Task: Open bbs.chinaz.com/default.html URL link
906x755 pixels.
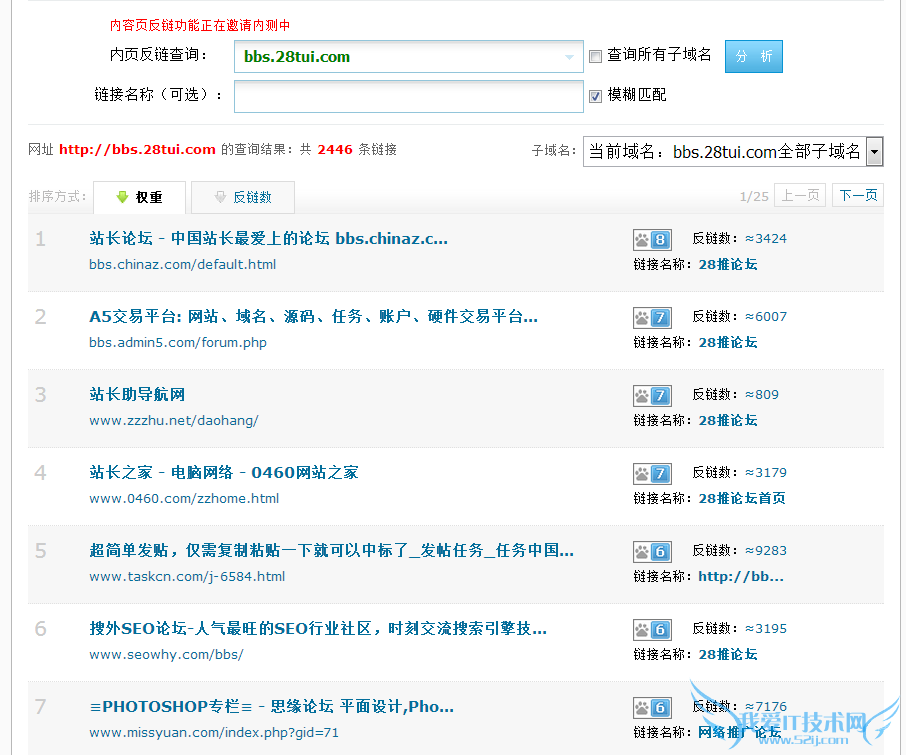Action: 183,265
